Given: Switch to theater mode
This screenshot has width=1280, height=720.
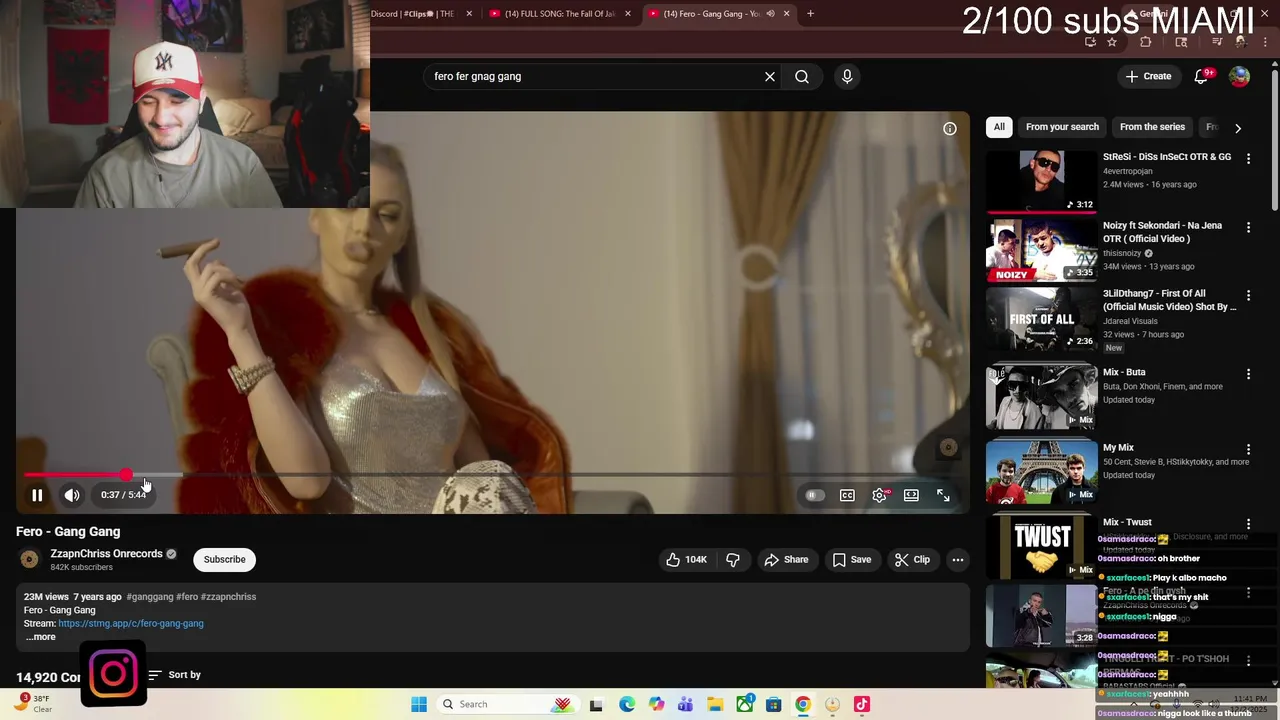Looking at the screenshot, I should coord(911,495).
